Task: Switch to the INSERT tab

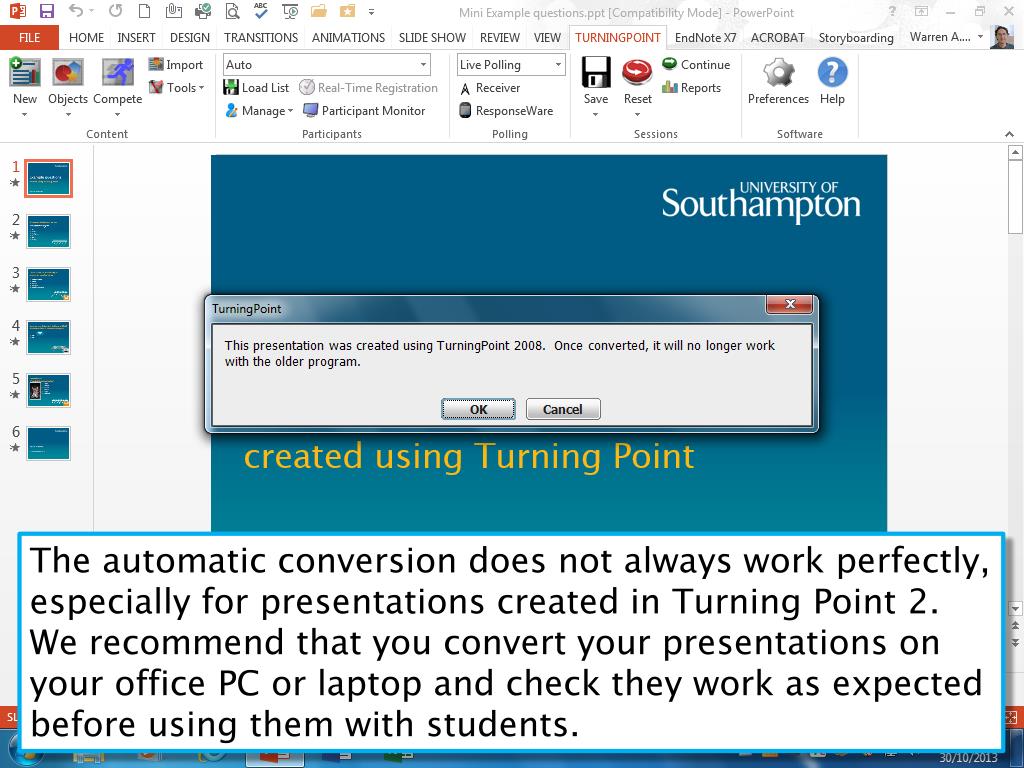Action: tap(136, 38)
